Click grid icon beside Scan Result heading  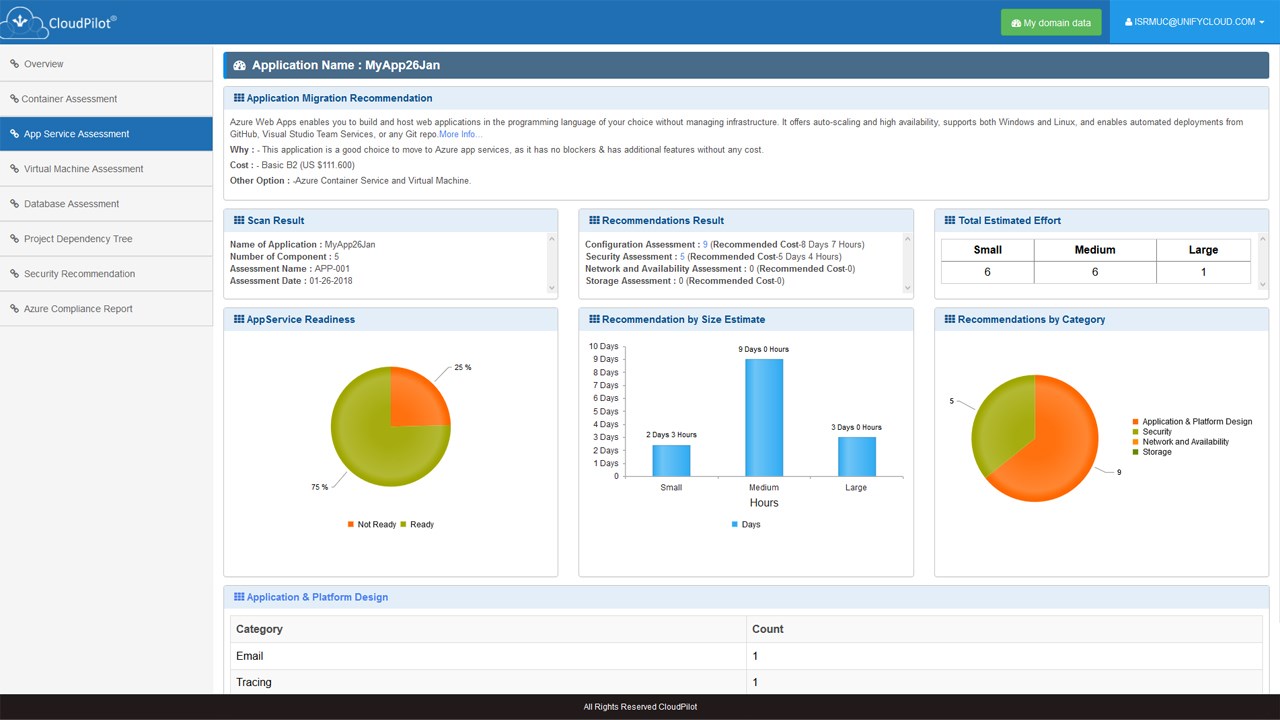(239, 220)
